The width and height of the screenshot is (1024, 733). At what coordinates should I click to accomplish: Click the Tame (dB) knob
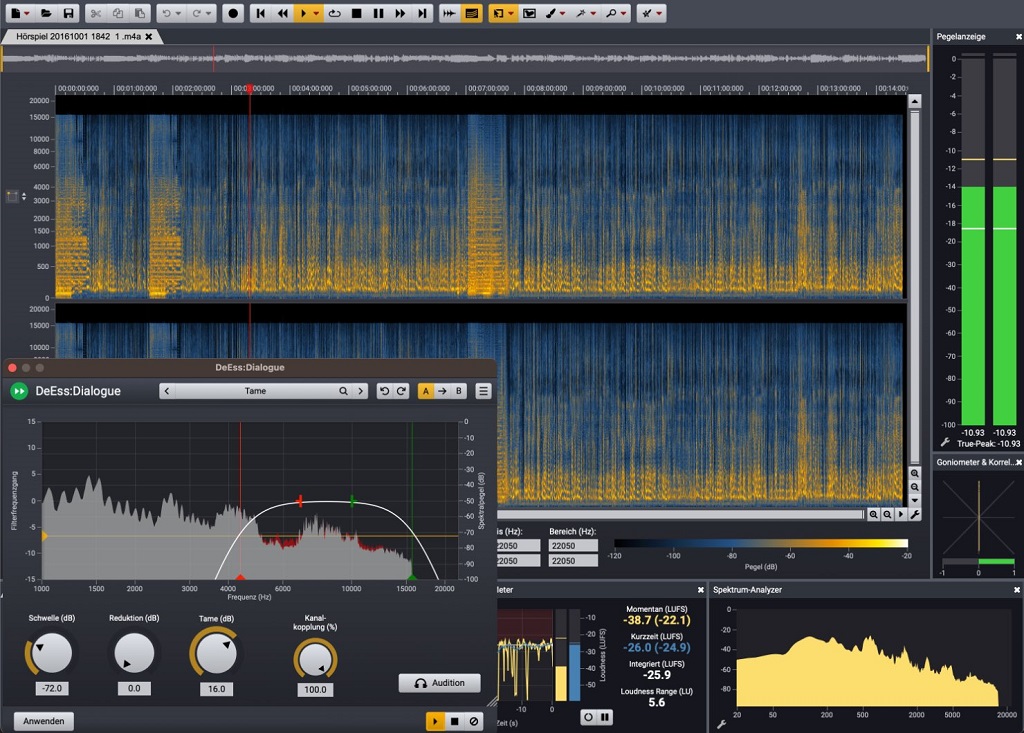[216, 653]
